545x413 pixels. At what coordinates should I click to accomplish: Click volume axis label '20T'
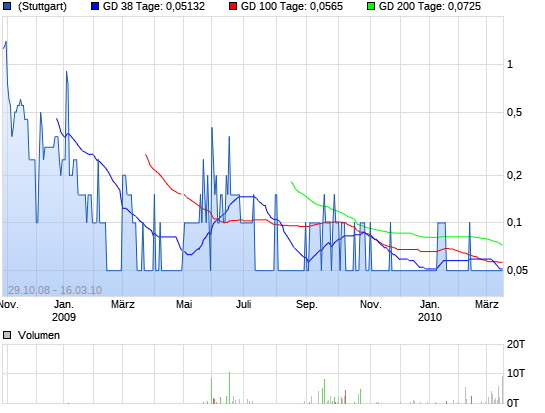click(516, 344)
